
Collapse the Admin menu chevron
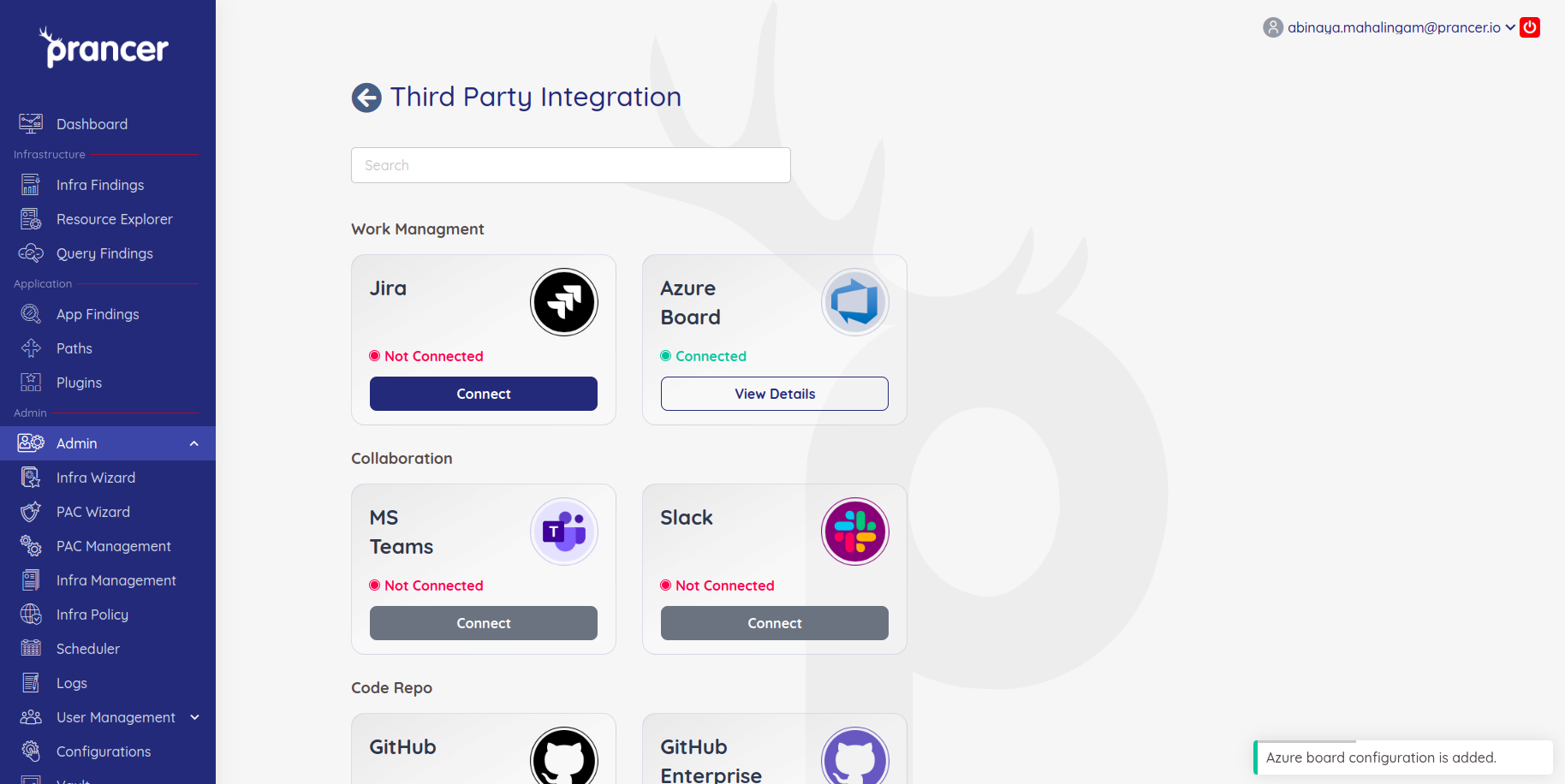(194, 443)
